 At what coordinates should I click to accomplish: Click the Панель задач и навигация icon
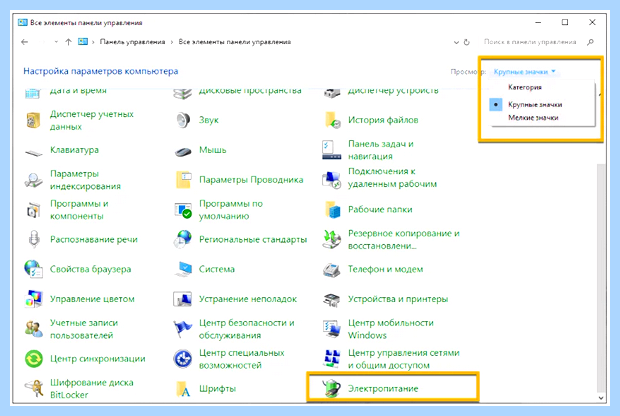coord(331,150)
